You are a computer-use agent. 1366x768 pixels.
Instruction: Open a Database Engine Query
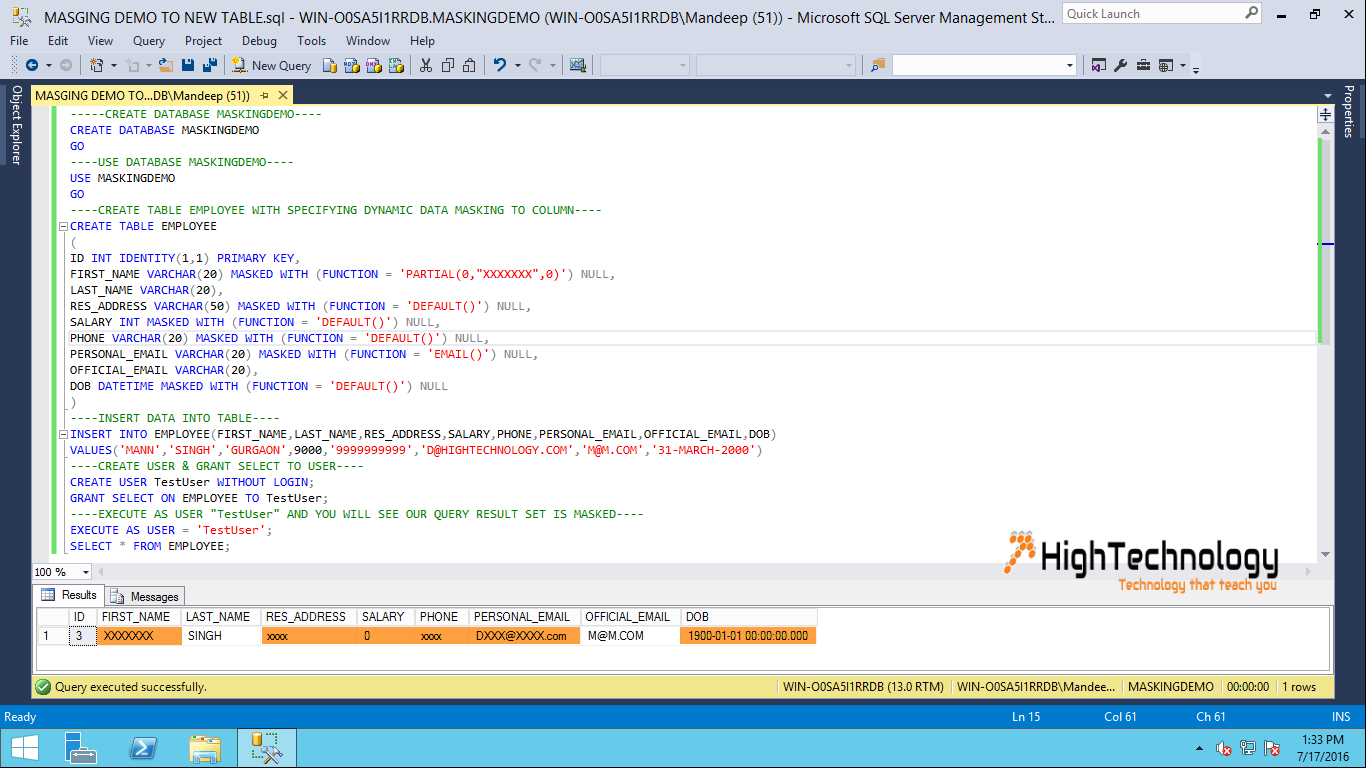click(x=331, y=65)
